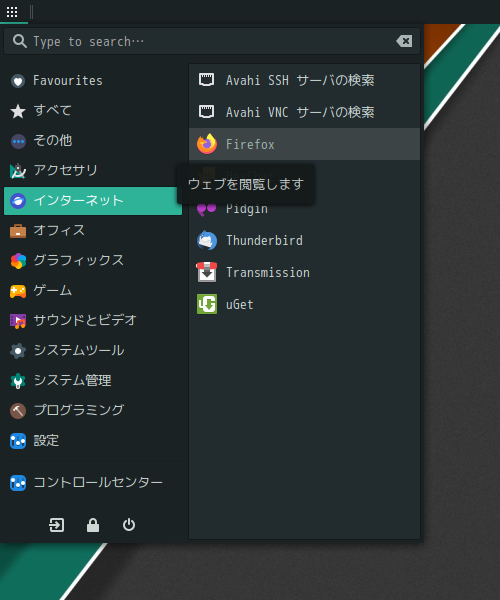Click the lock screen icon

point(93,525)
